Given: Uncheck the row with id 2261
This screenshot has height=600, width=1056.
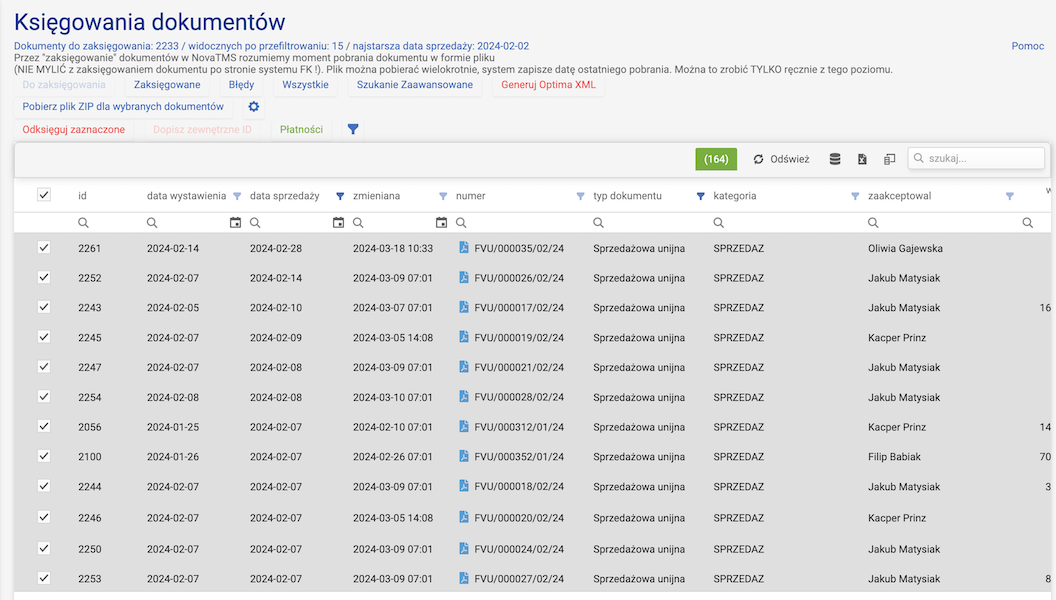Looking at the screenshot, I should point(44,247).
